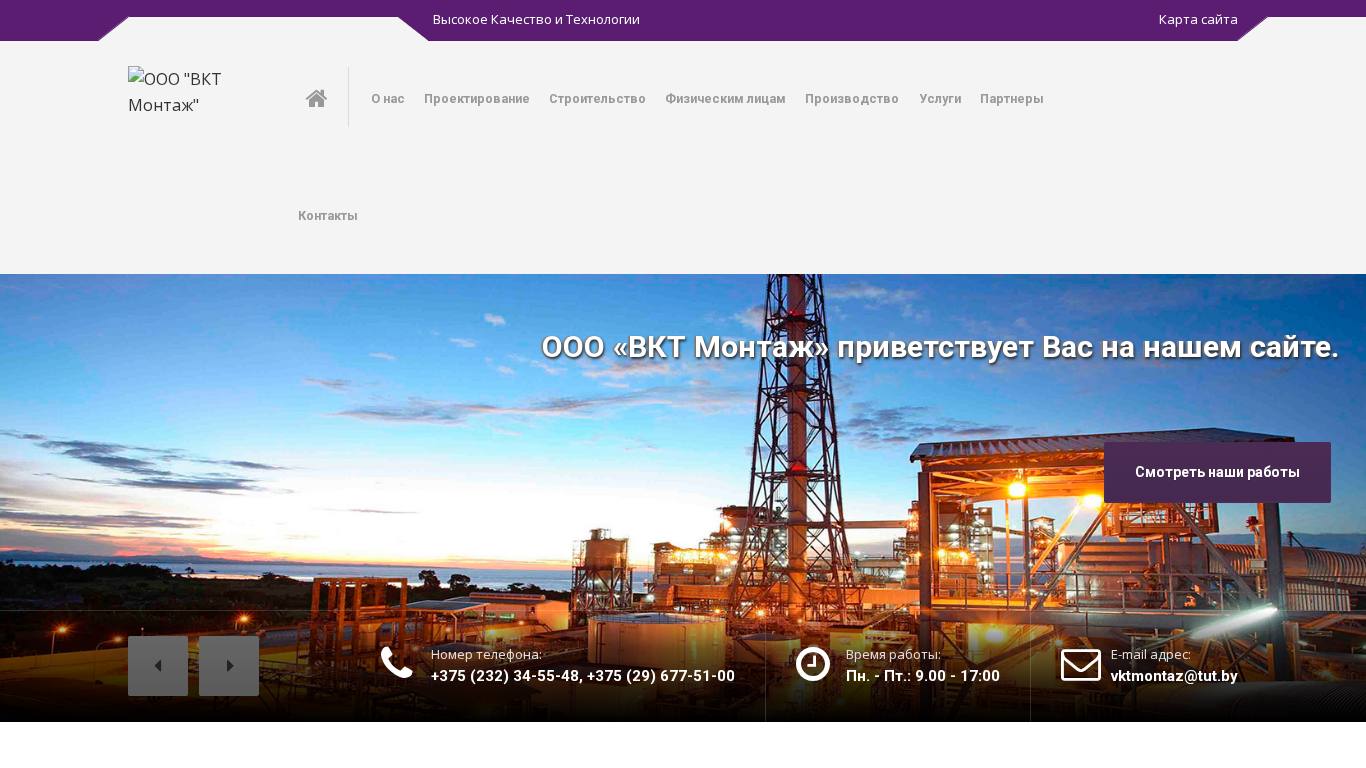Open the О нас menu item
The width and height of the screenshot is (1366, 768).
point(388,99)
